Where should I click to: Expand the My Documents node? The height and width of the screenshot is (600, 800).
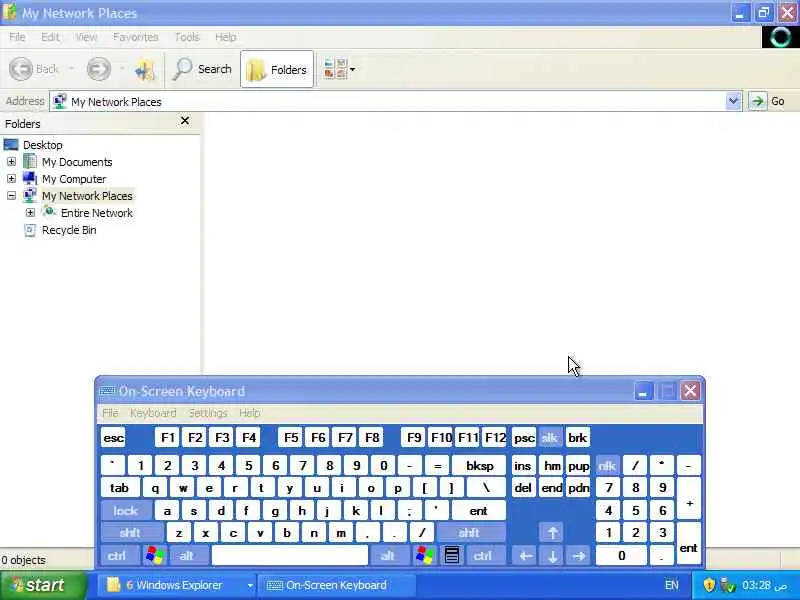11,162
